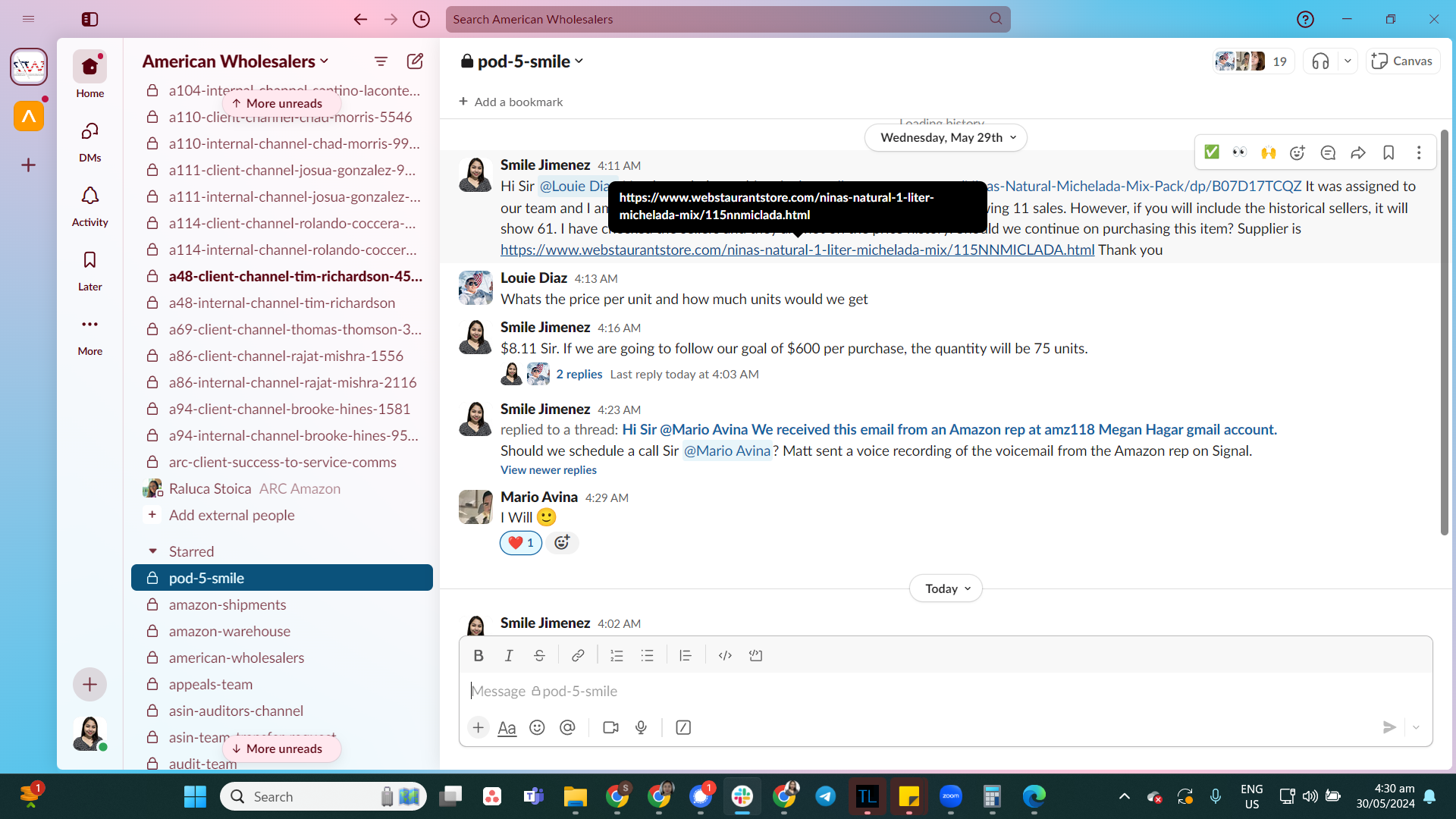Add external people to the workspace
1456x819 pixels.
click(x=282, y=516)
